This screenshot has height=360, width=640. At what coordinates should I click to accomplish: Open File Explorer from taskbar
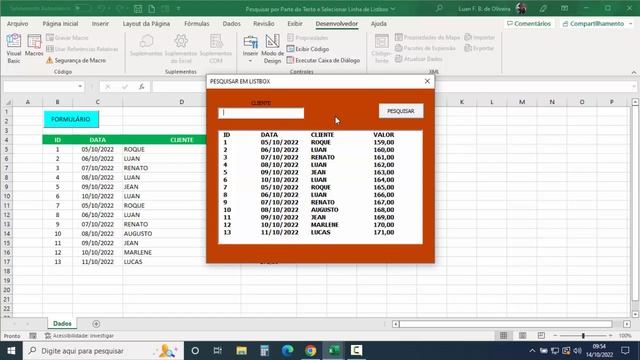[x=241, y=351]
